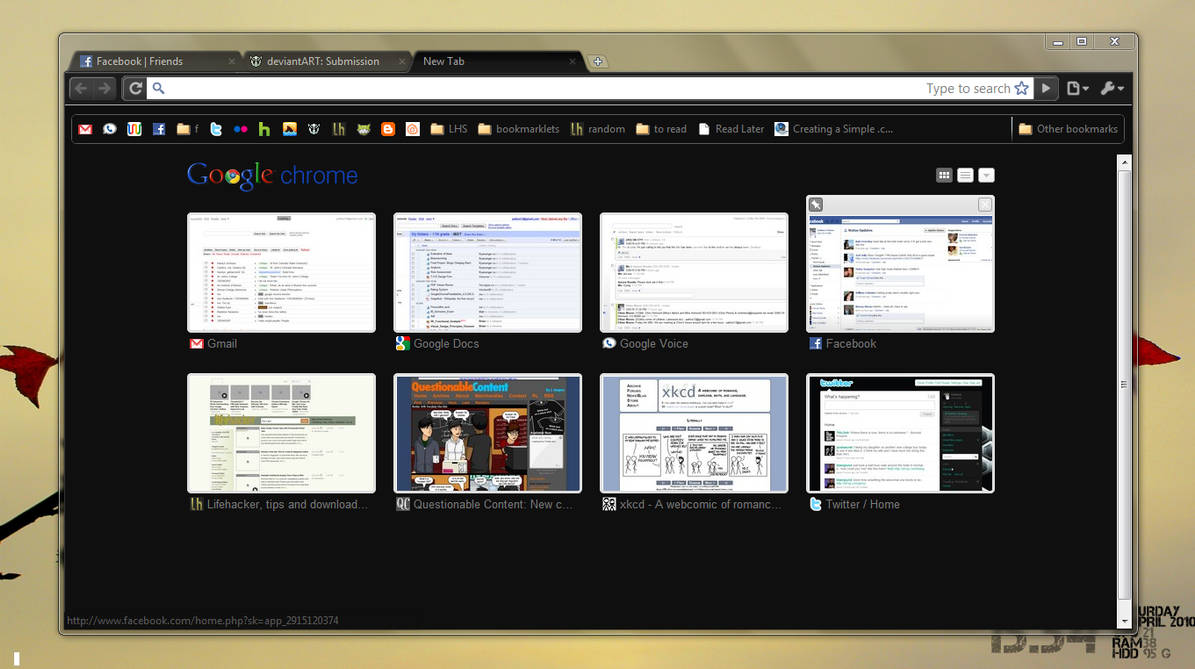Click the Google Docs page thumbnail
The height and width of the screenshot is (669, 1195).
[488, 273]
